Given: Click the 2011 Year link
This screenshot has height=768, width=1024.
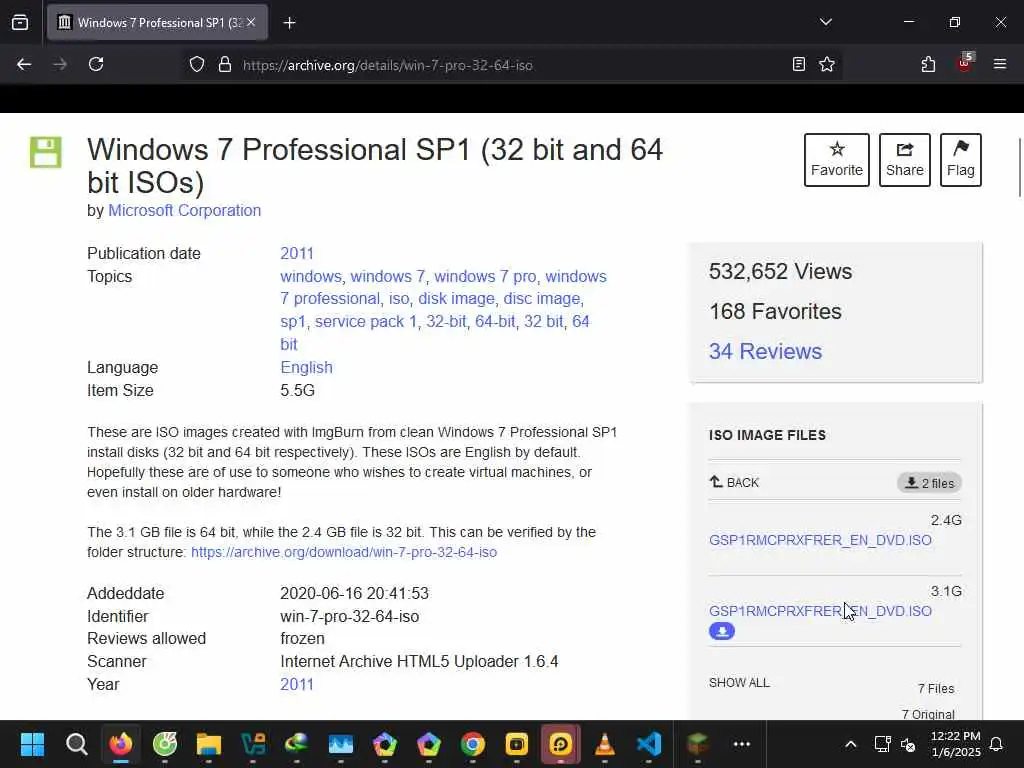Looking at the screenshot, I should tap(297, 684).
